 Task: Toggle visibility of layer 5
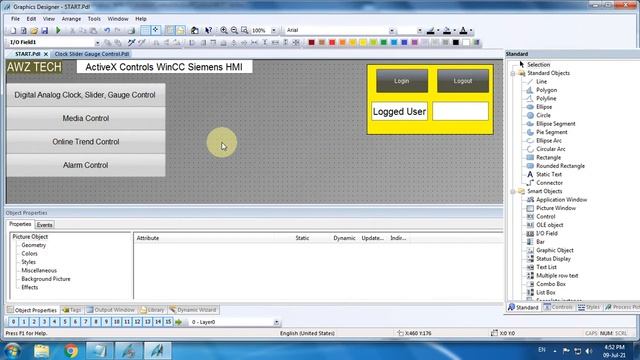click(x=65, y=322)
